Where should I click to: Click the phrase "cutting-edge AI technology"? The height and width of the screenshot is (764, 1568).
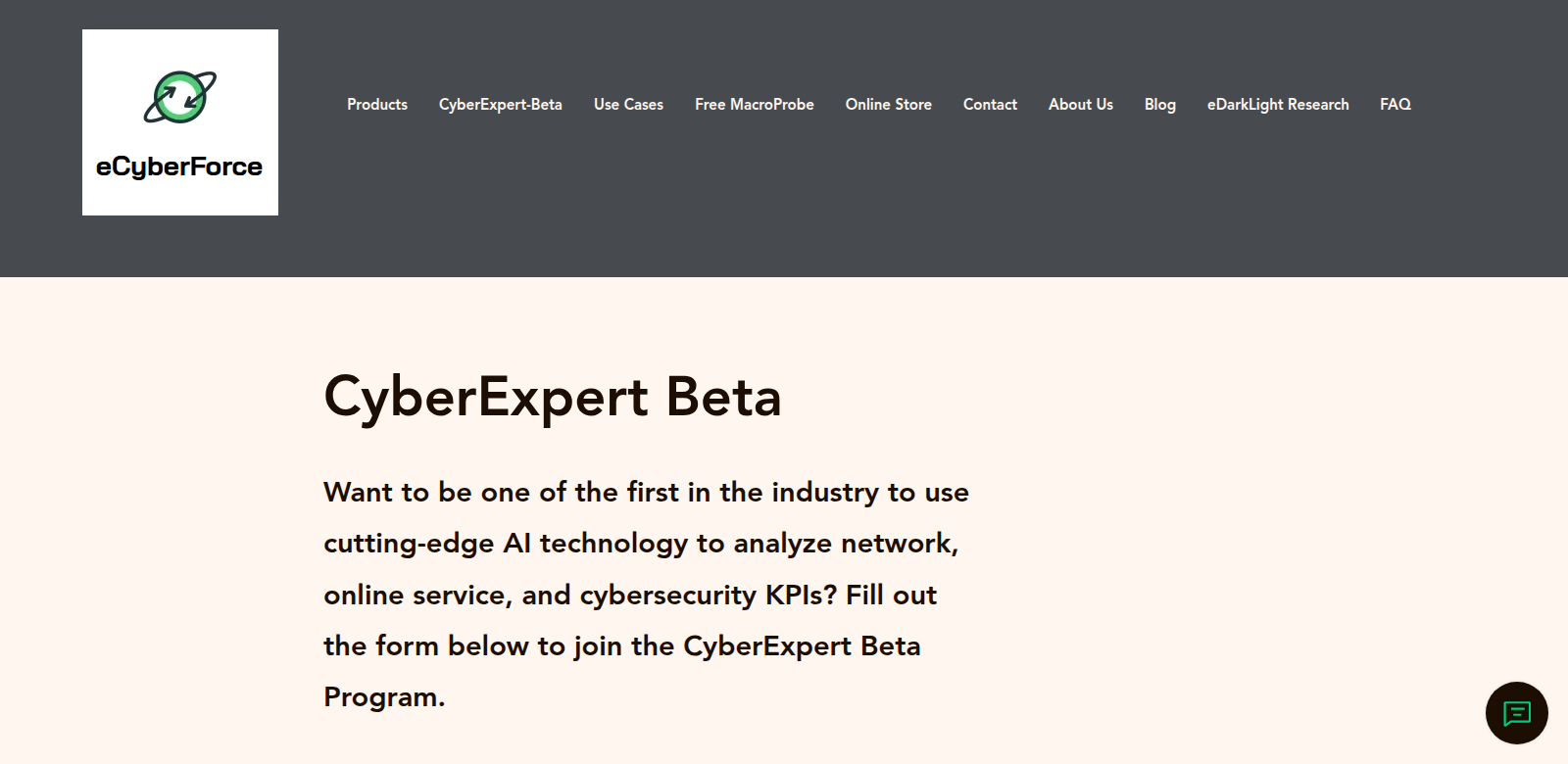click(x=506, y=544)
